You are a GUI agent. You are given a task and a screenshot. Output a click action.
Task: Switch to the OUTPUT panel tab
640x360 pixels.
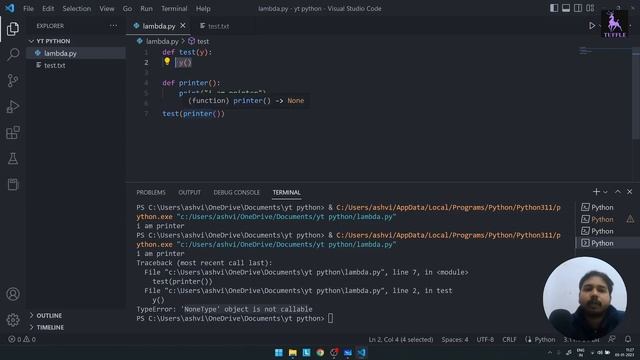point(189,192)
